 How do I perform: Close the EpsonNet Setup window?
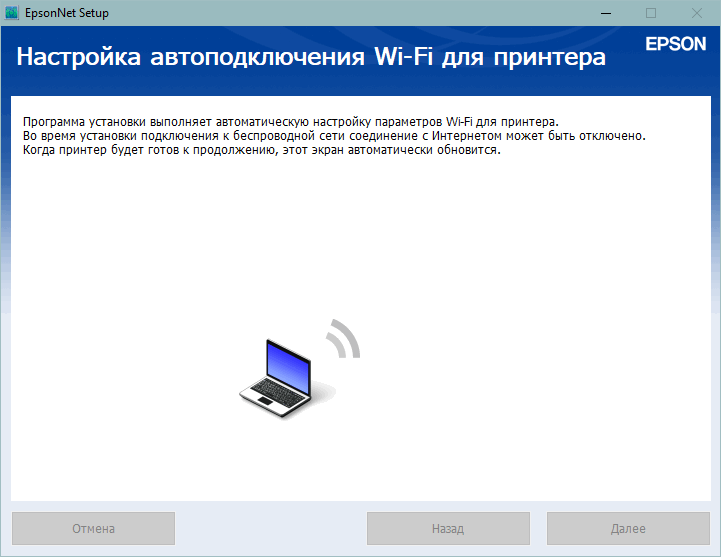tap(697, 13)
